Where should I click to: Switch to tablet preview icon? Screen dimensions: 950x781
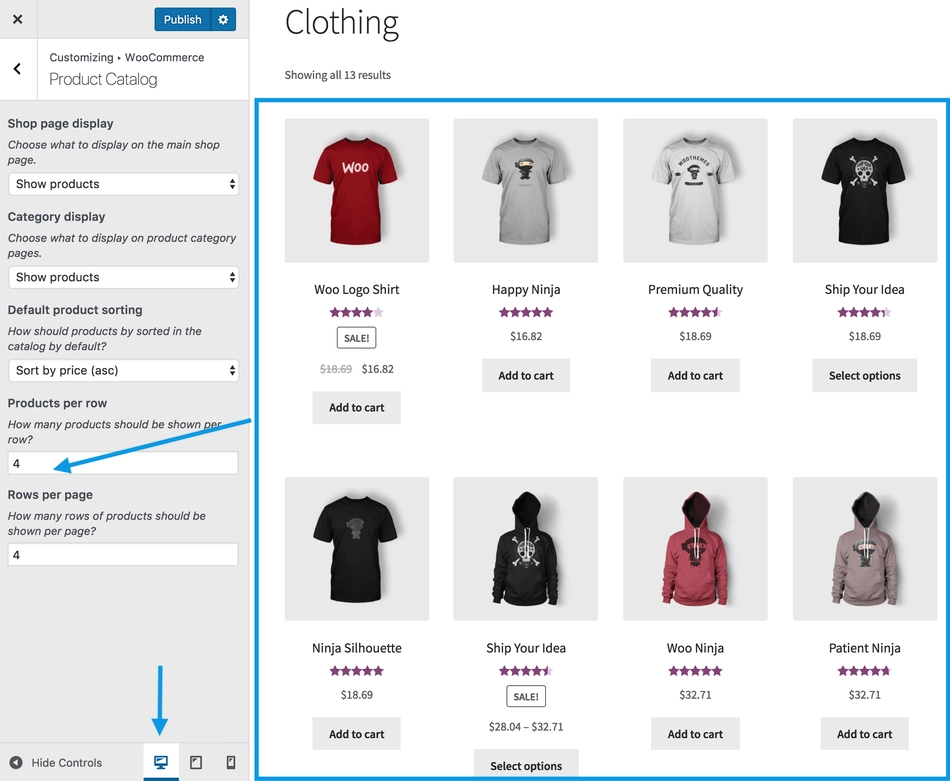196,762
